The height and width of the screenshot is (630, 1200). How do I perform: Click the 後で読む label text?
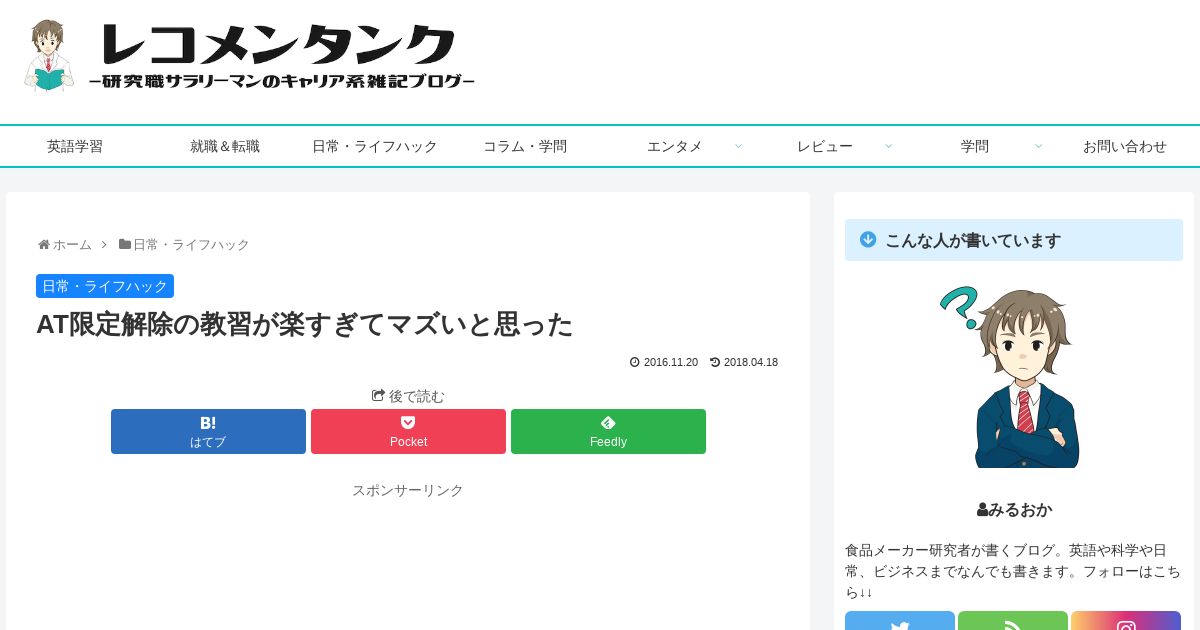(417, 396)
